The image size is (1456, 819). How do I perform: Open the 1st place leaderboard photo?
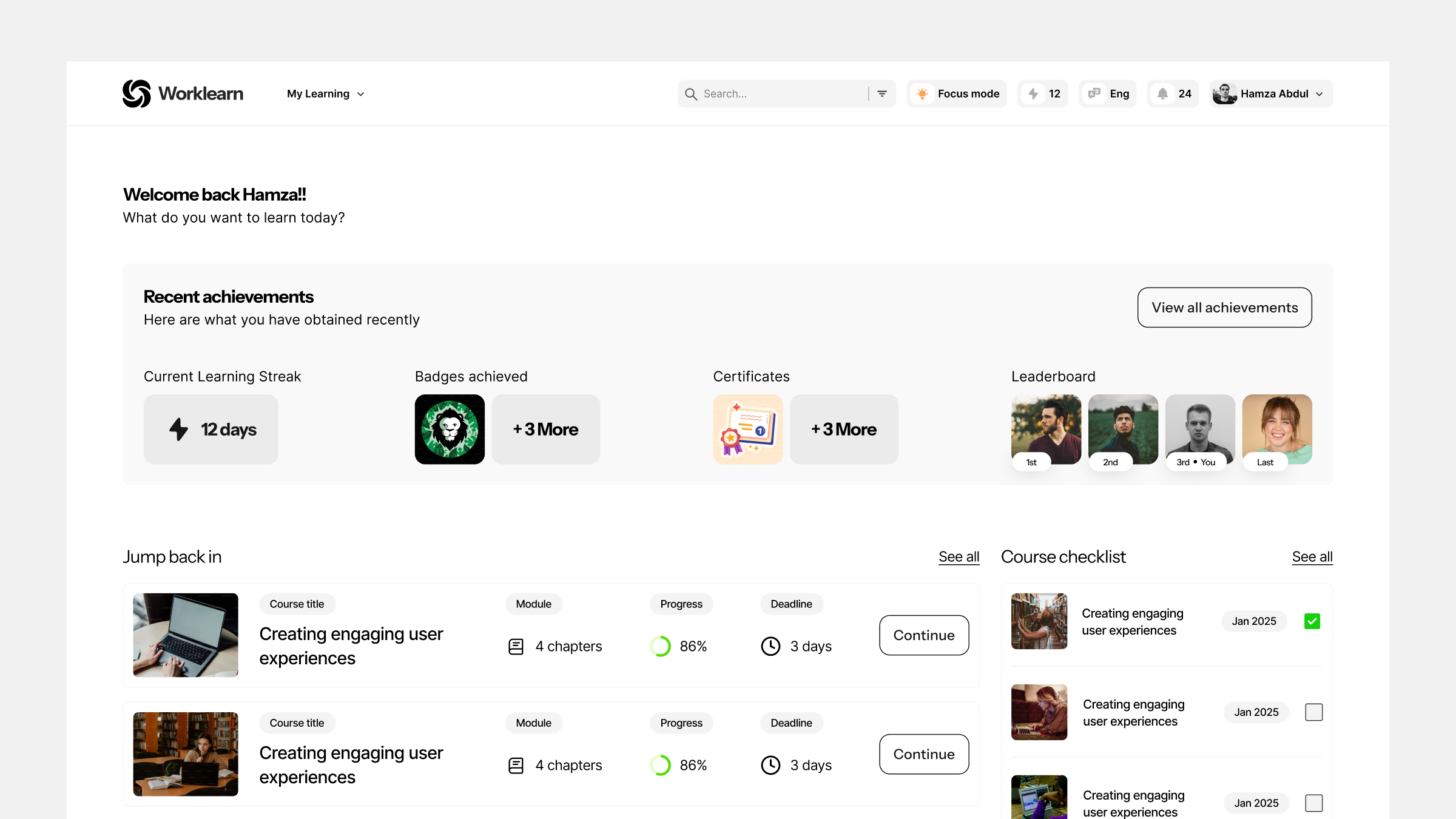tap(1046, 429)
